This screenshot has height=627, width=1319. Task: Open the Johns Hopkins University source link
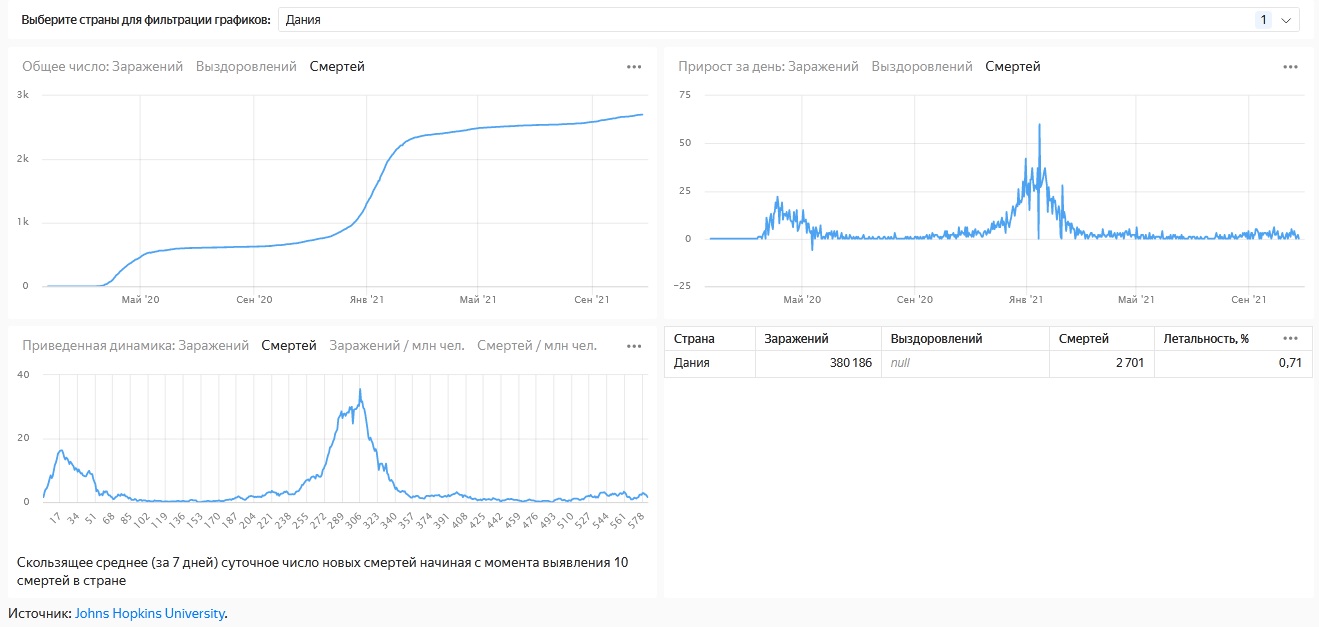(149, 613)
